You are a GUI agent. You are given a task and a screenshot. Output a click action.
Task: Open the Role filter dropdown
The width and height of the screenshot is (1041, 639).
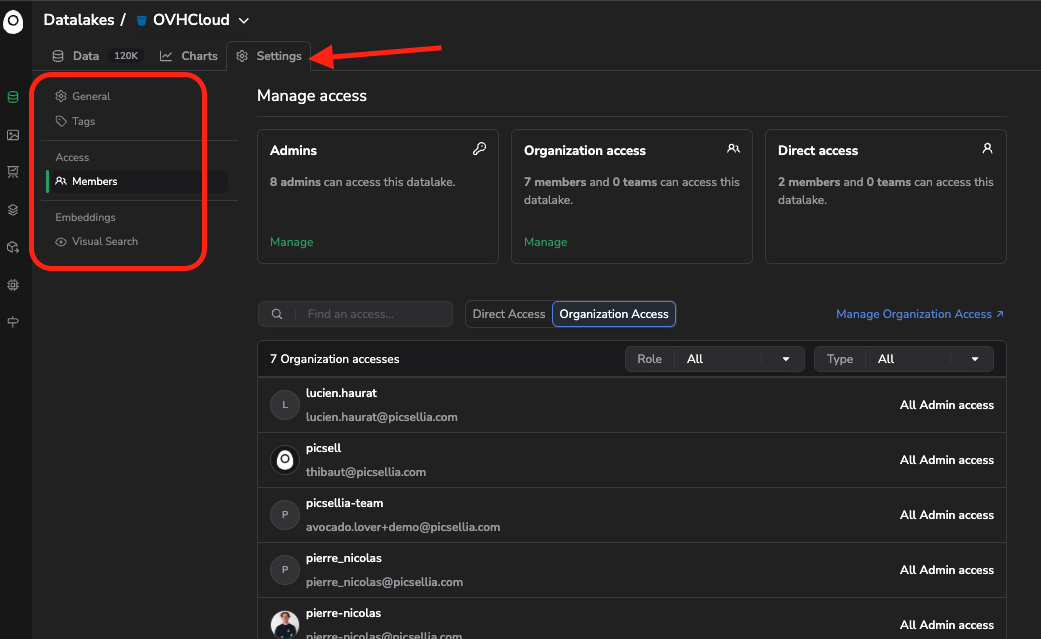pos(714,359)
